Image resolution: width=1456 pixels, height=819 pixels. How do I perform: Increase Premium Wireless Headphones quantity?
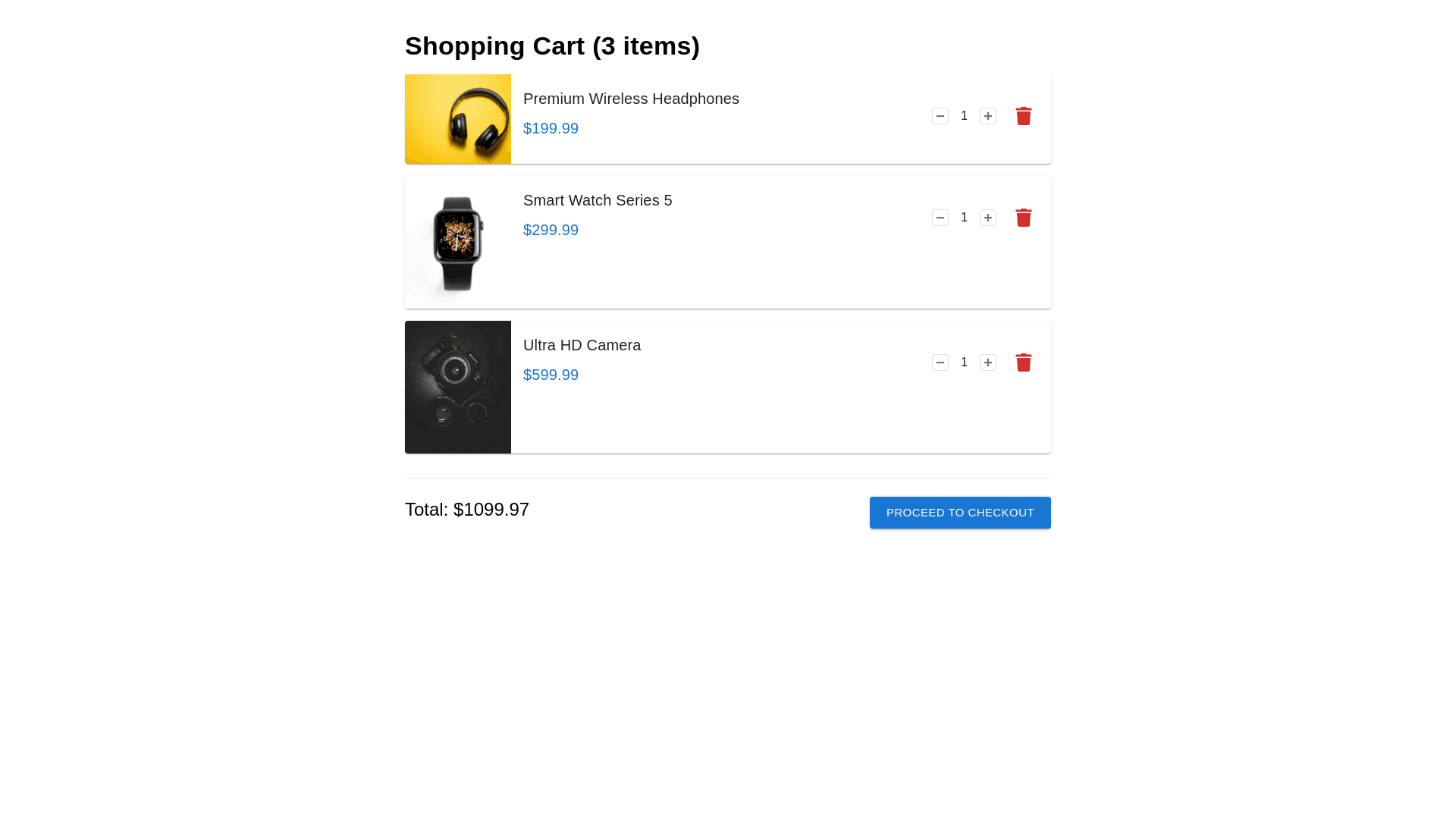click(x=988, y=116)
